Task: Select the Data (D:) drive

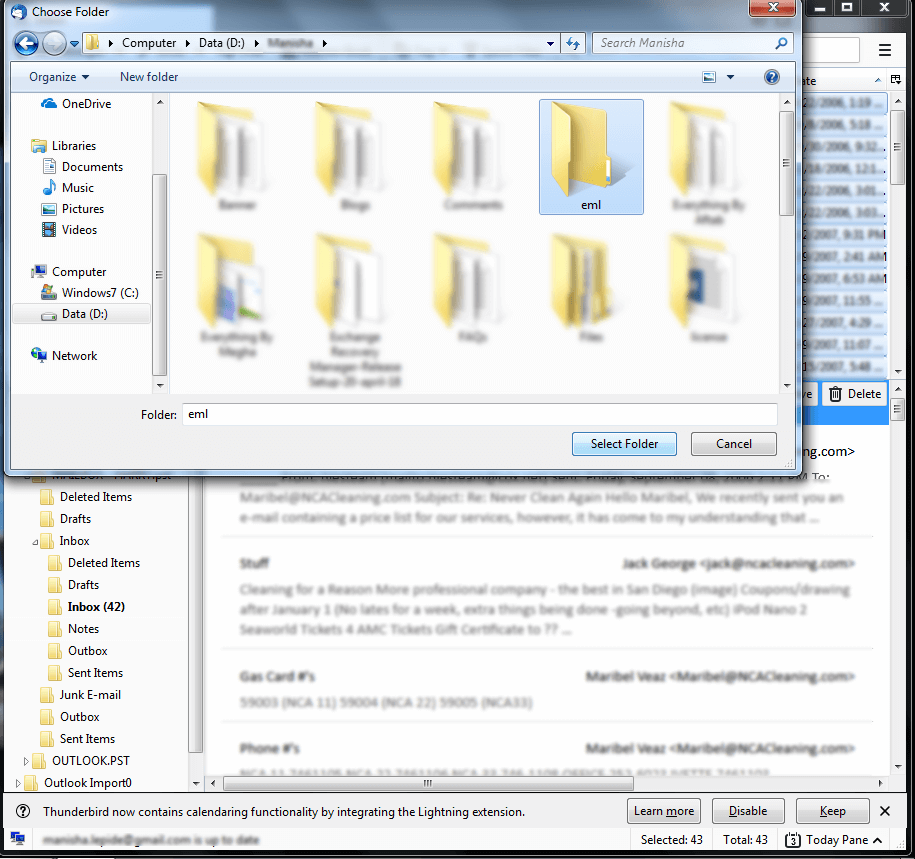Action: pyautogui.click(x=81, y=314)
